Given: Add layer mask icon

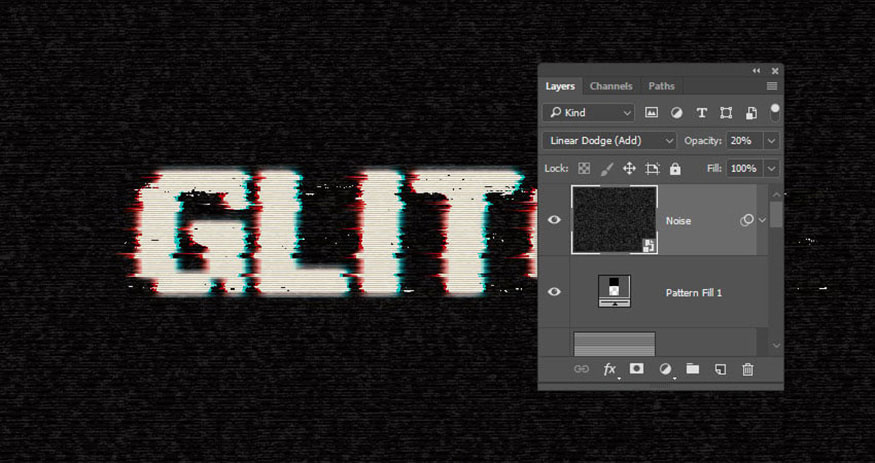Looking at the screenshot, I should (637, 369).
